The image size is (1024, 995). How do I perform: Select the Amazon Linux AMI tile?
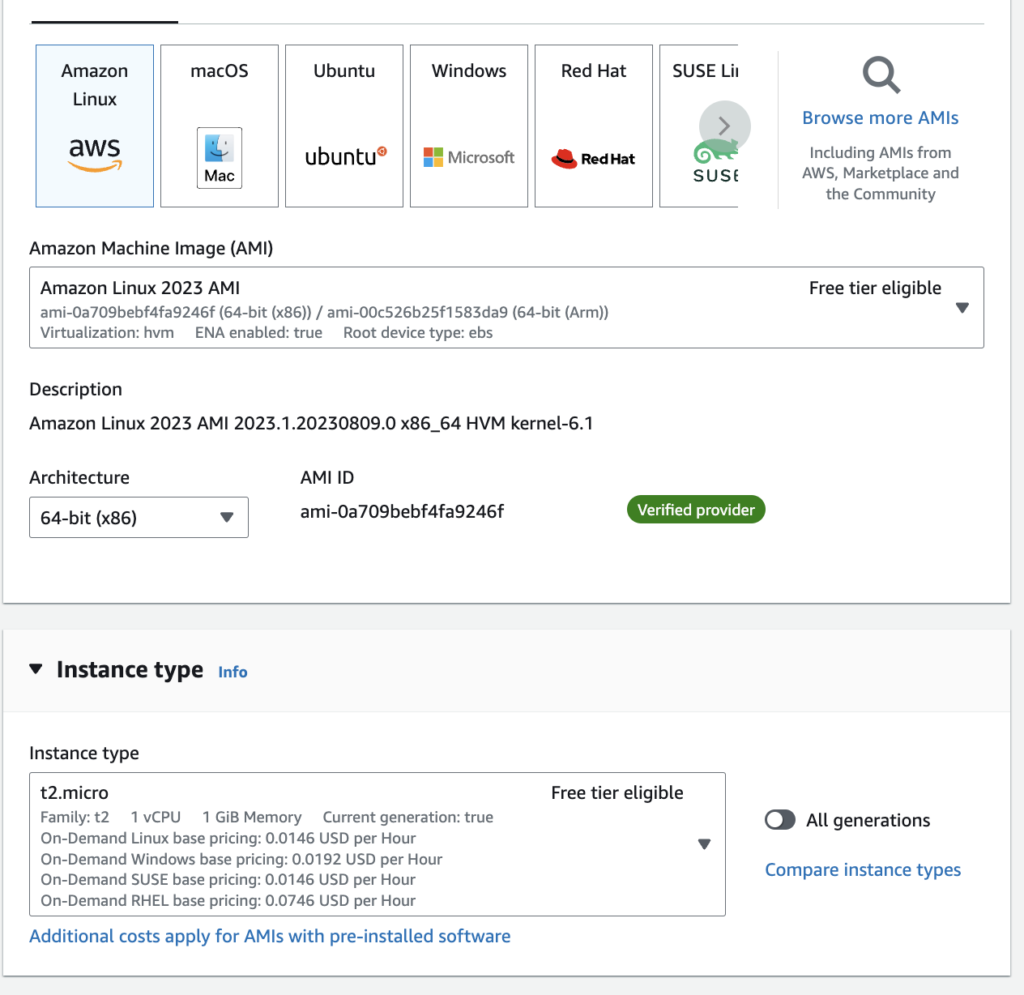(94, 125)
